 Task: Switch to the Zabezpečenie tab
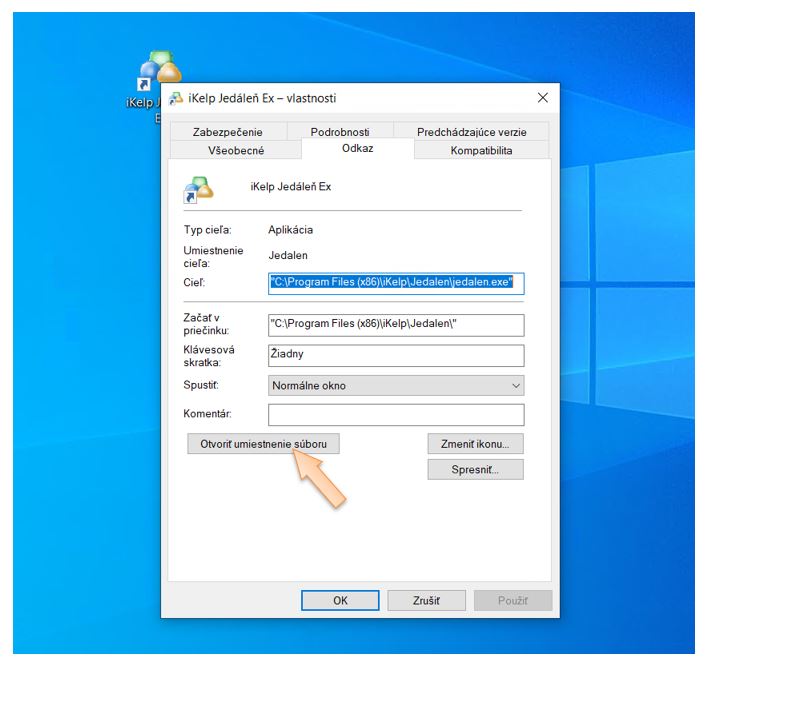pyautogui.click(x=228, y=132)
